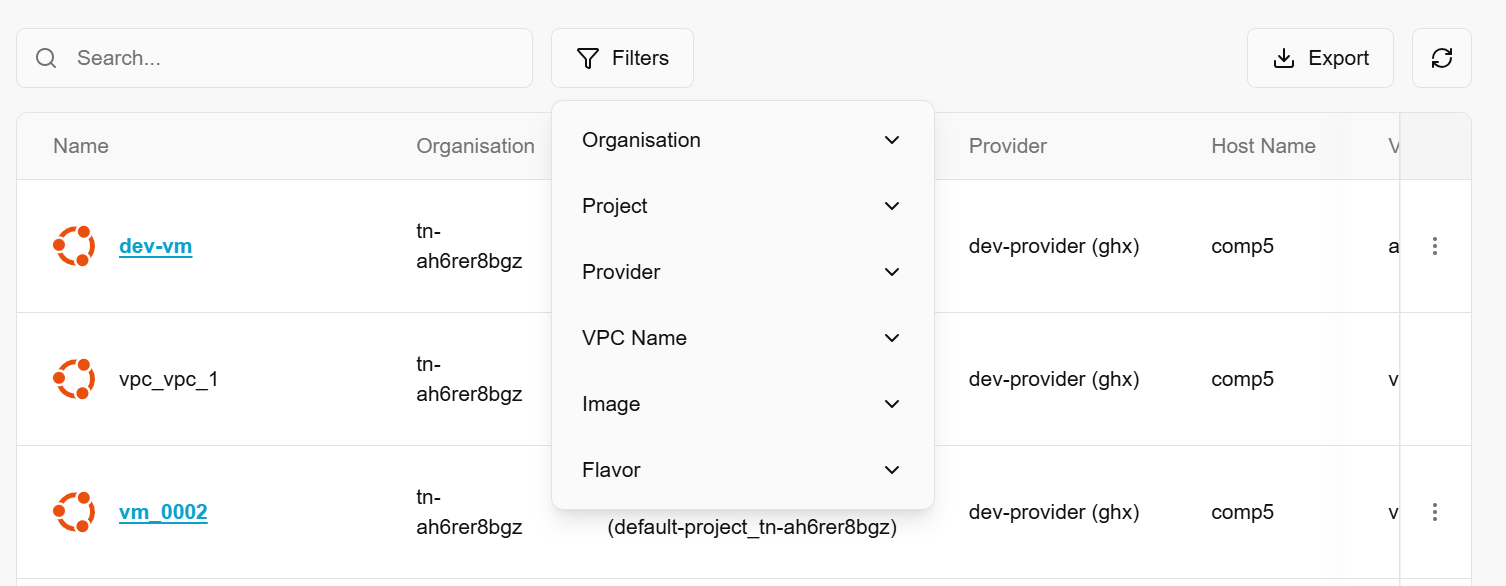Open the dev-vm link
This screenshot has height=586, width=1506.
pos(155,246)
